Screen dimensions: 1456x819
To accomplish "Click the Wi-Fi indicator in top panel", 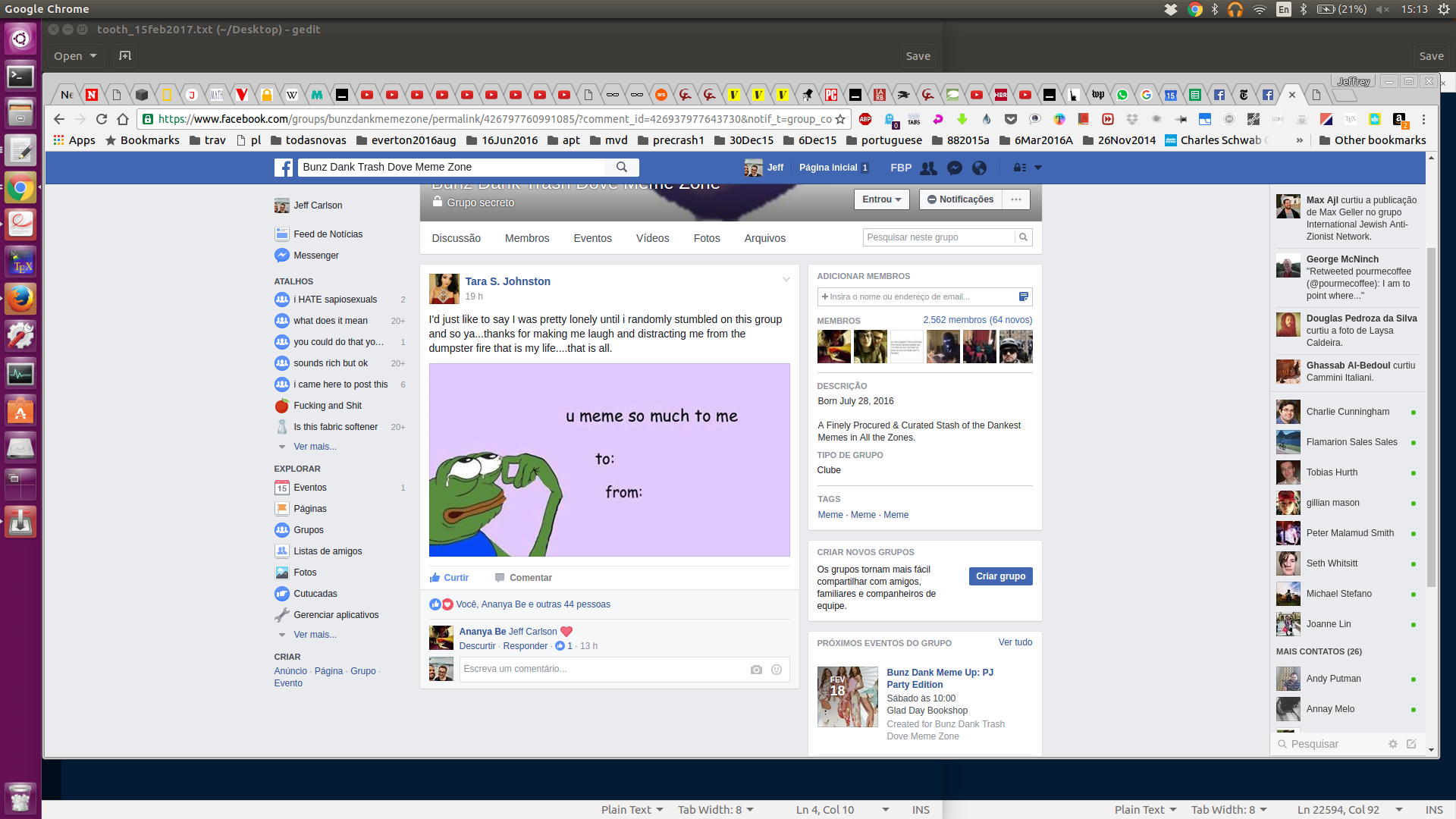I will point(1260,9).
